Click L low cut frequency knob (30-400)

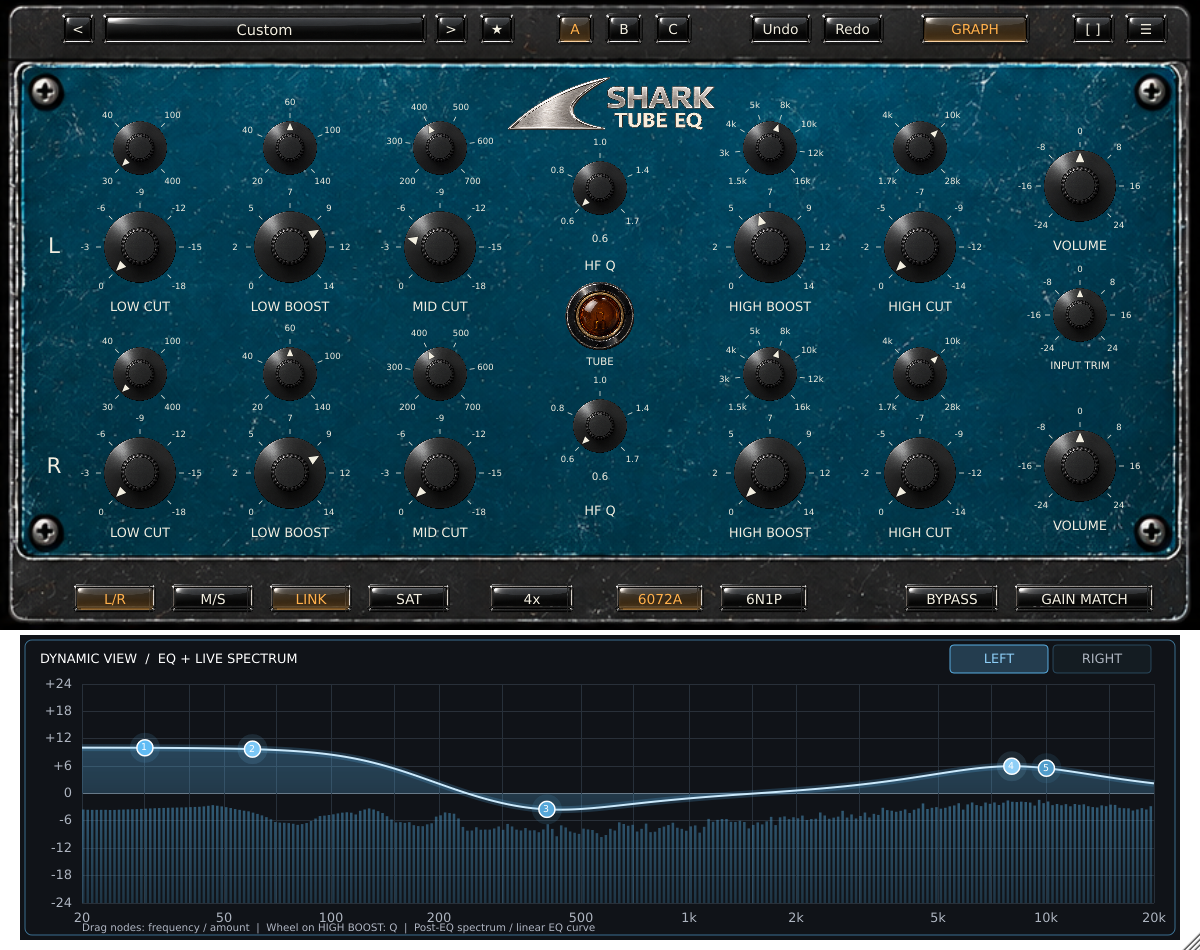click(x=140, y=148)
